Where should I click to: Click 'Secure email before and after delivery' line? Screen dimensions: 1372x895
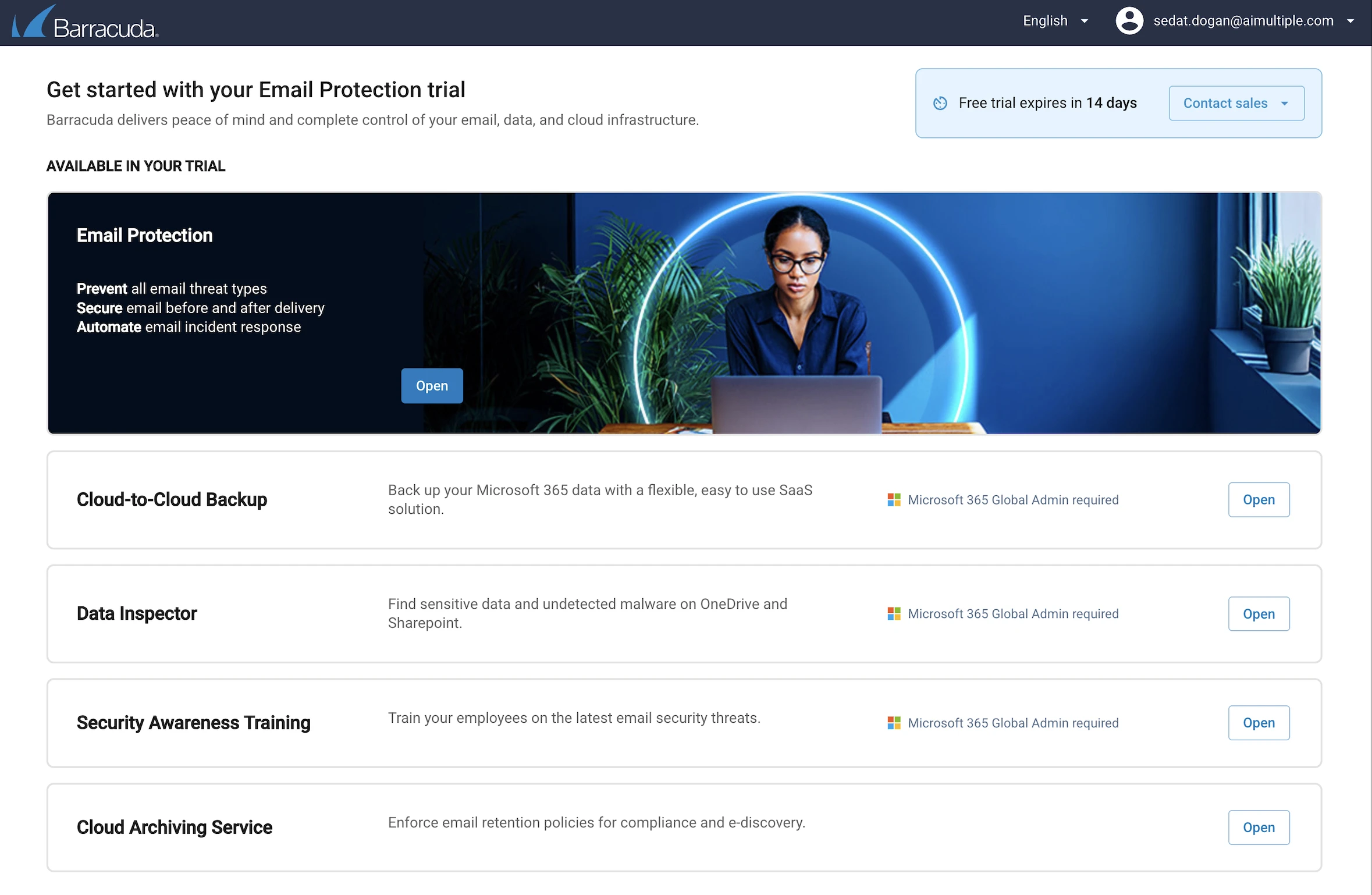tap(200, 308)
